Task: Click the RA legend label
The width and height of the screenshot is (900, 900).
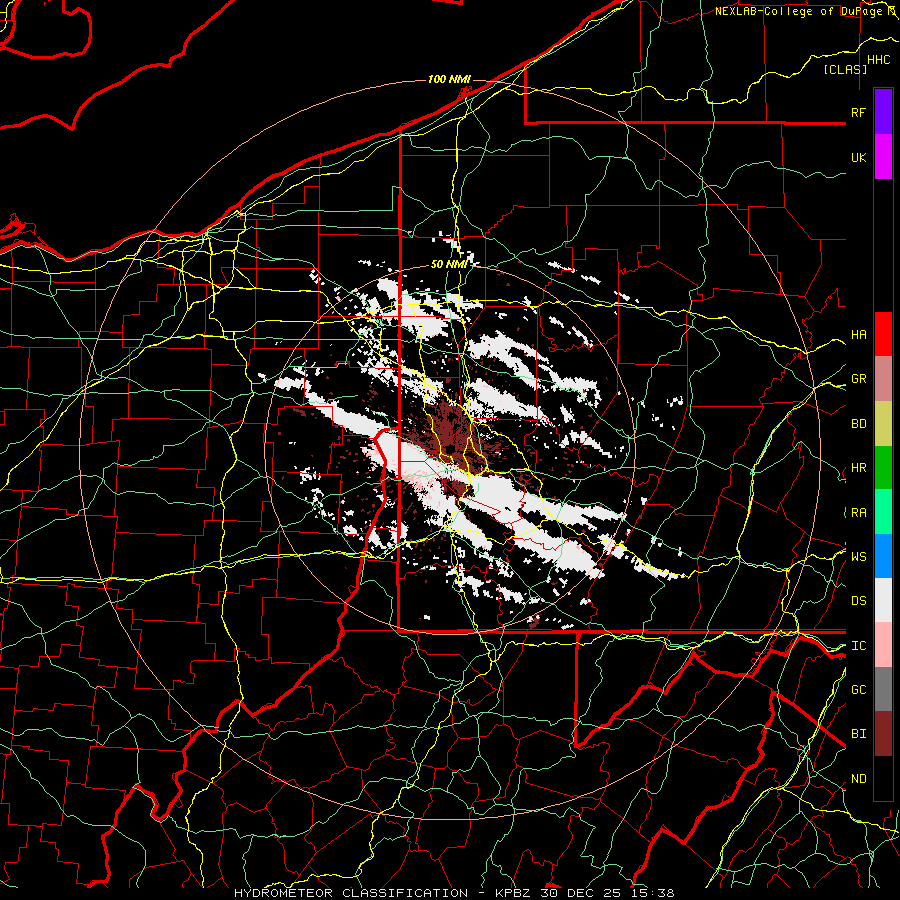Action: (x=858, y=513)
